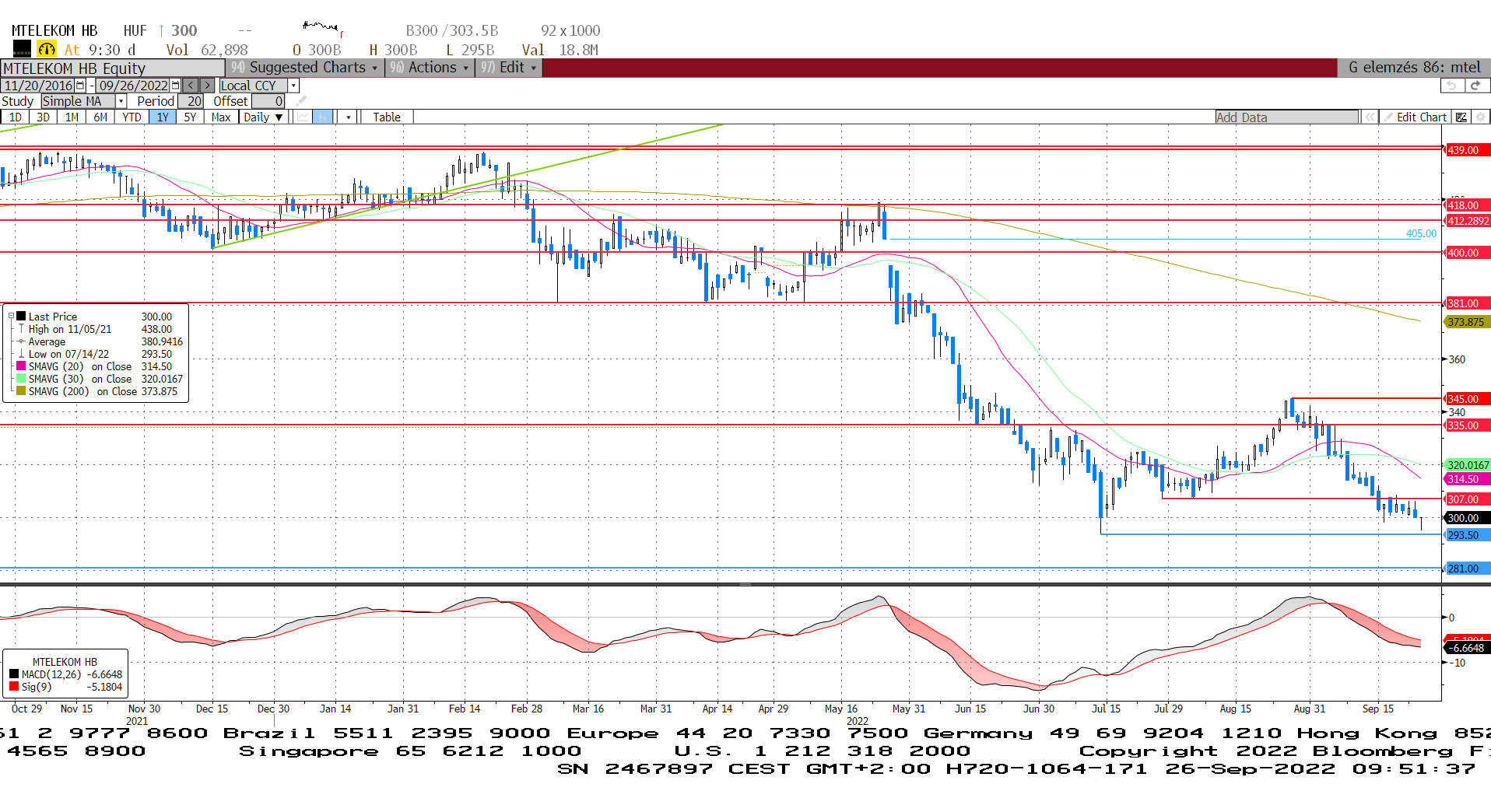Click Offset value field
The image size is (1491, 812).
pyautogui.click(x=268, y=101)
